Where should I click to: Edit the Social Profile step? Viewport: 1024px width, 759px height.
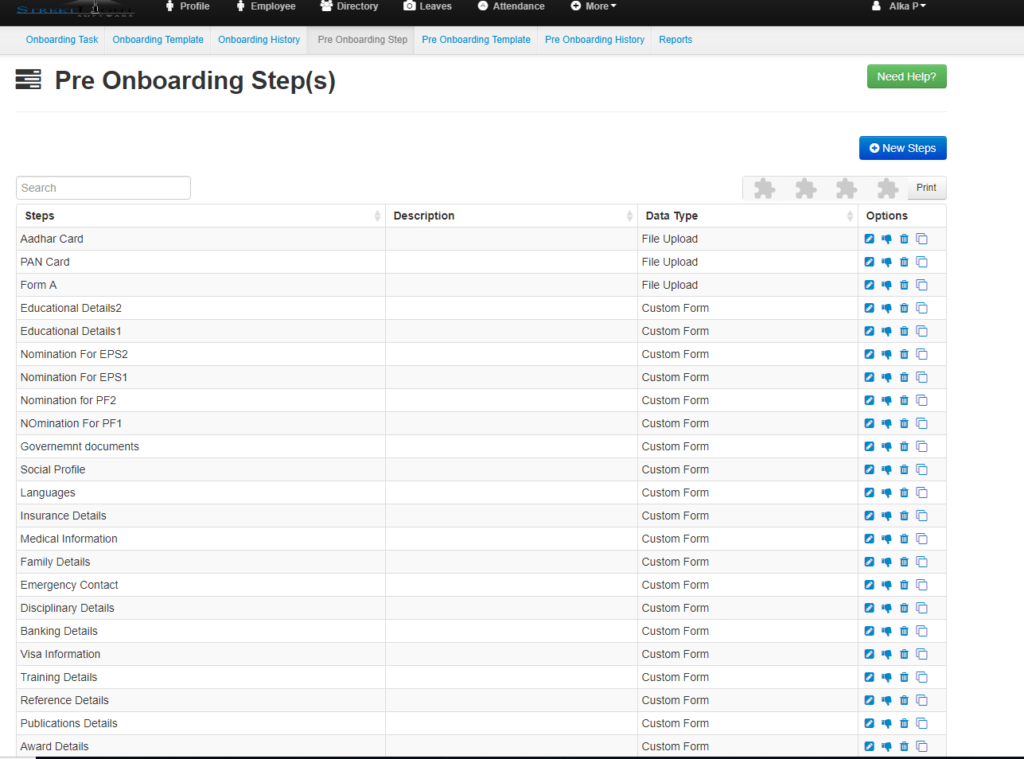click(x=869, y=469)
